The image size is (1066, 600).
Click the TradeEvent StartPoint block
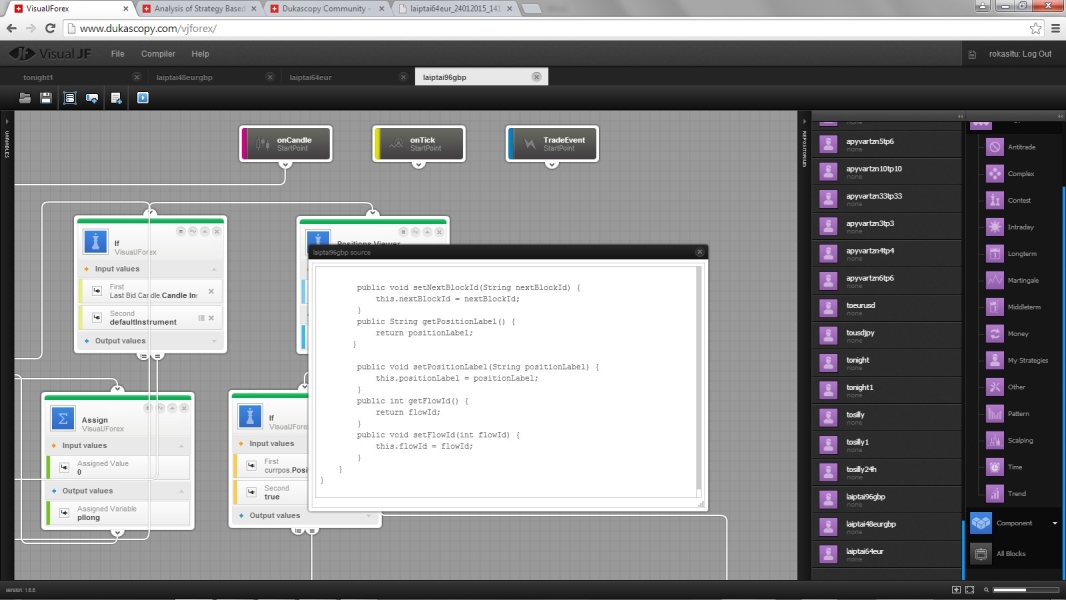click(552, 143)
